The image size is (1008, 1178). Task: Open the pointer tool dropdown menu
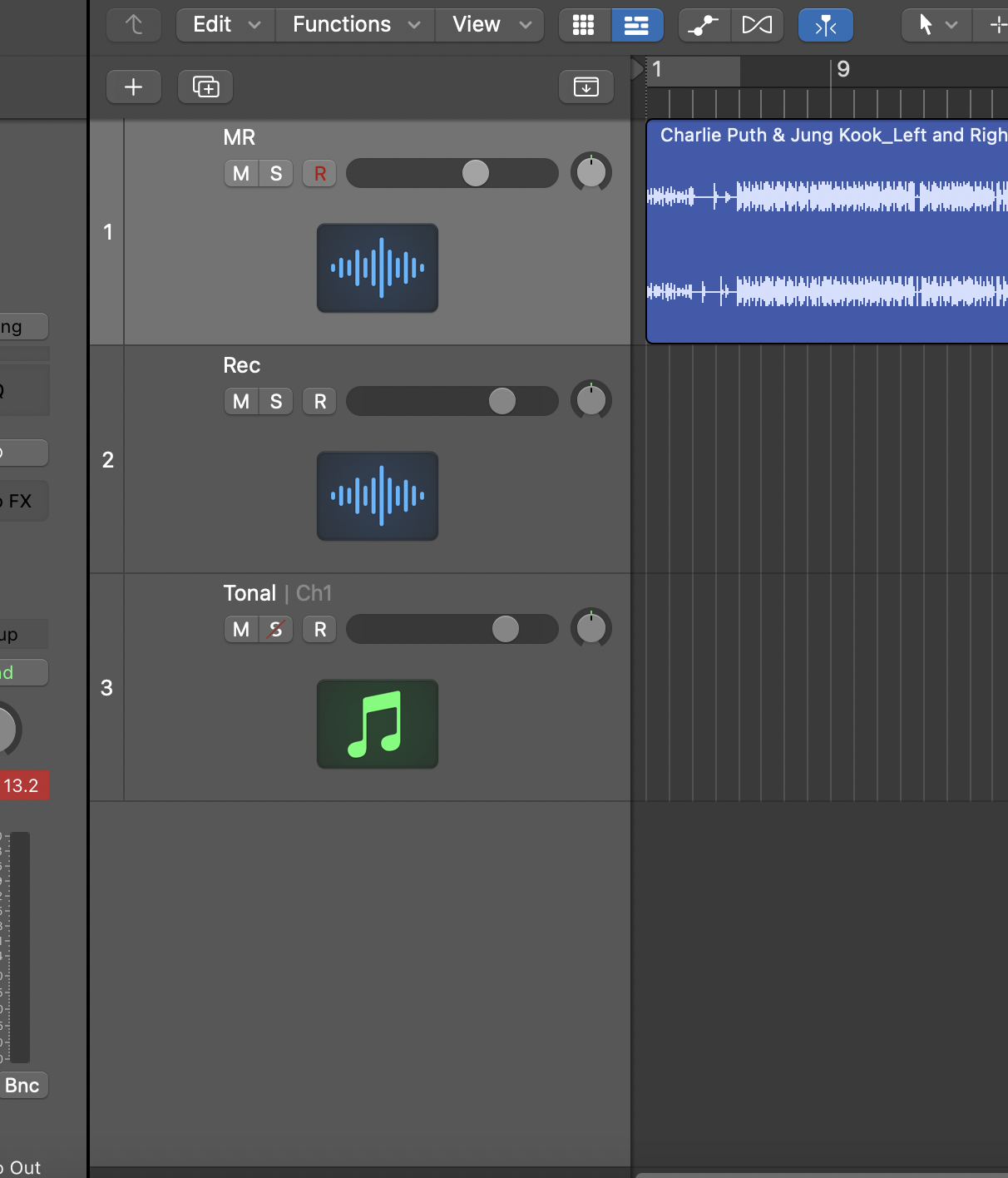[x=936, y=25]
